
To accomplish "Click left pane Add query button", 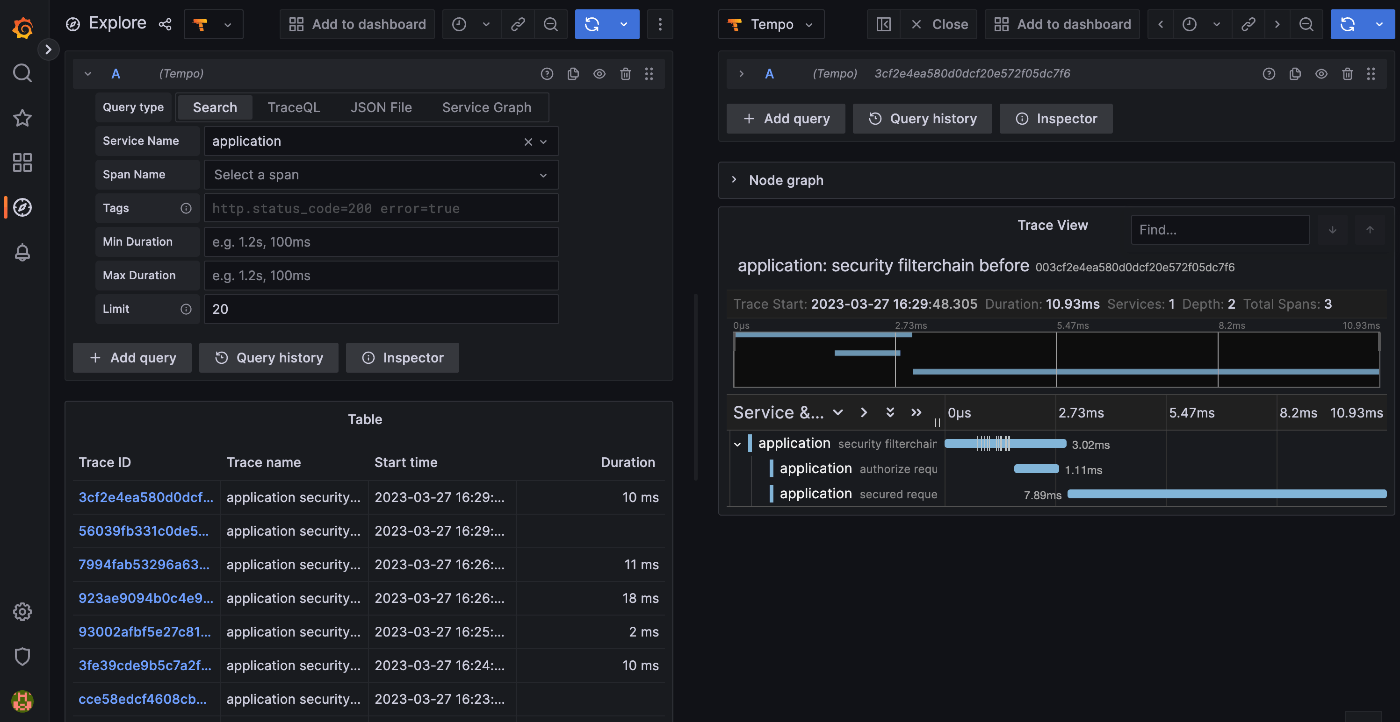I will tap(132, 358).
